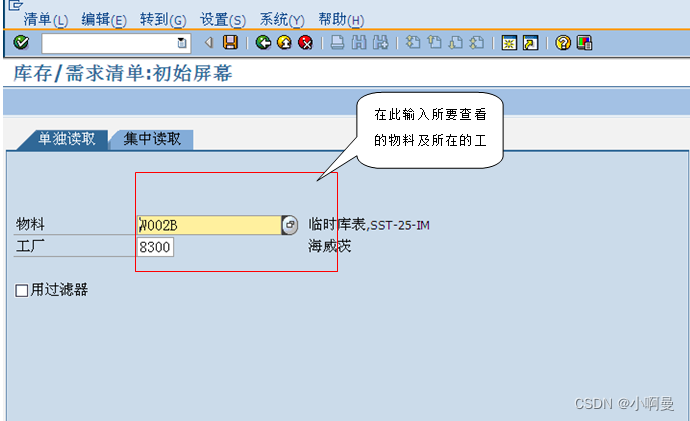Open the 物料 field search help button

click(x=290, y=225)
